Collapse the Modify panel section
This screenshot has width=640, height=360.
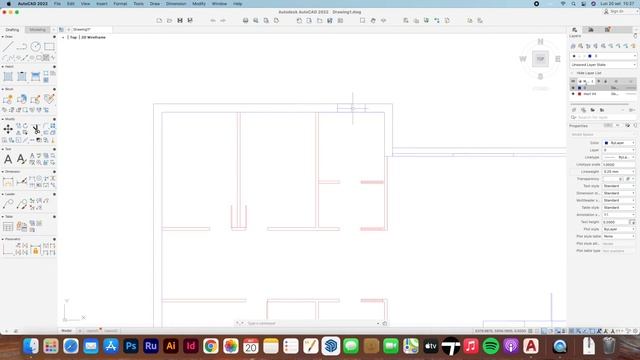(x=2, y=119)
